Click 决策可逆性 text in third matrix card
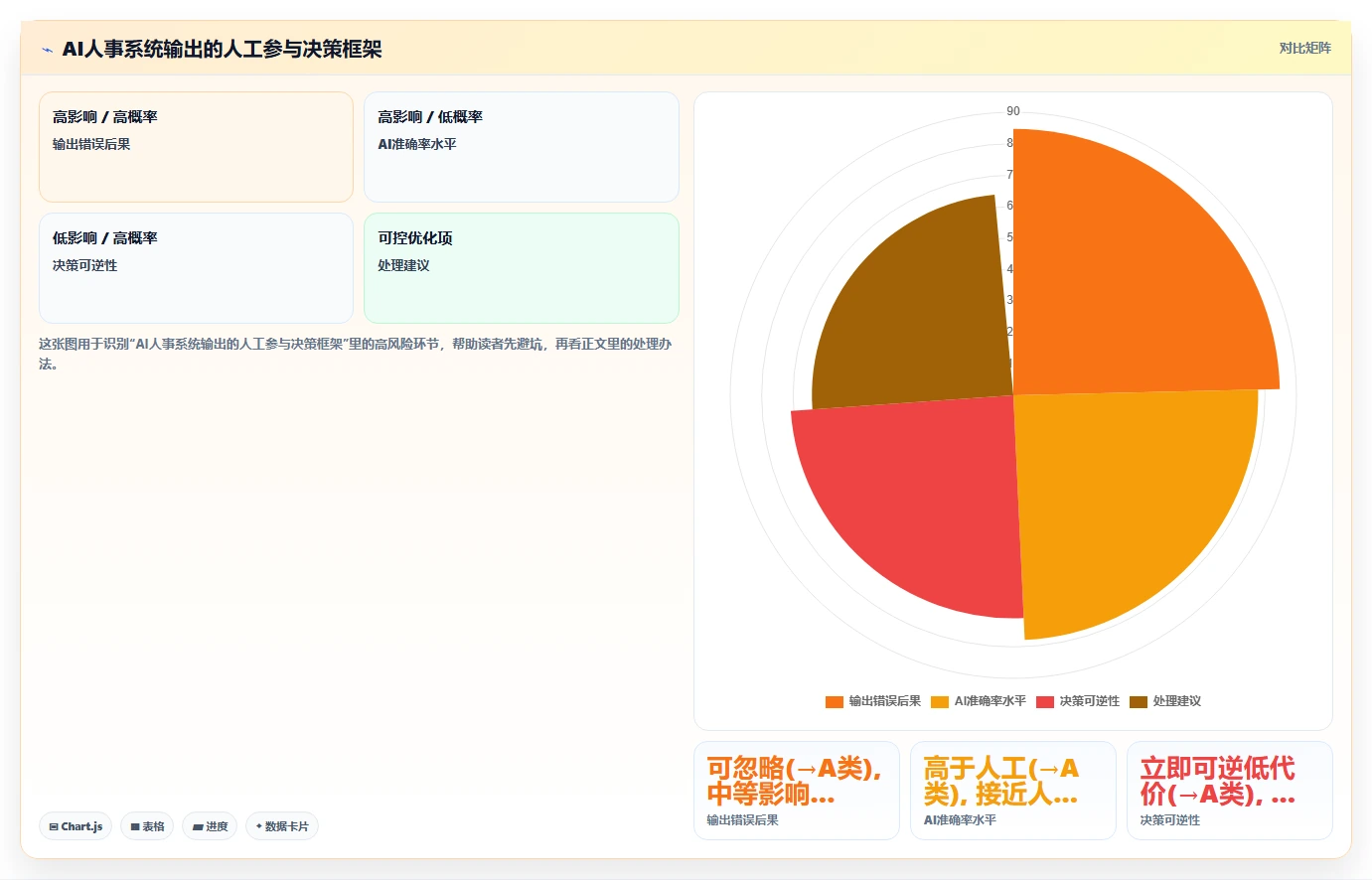This screenshot has height=880, width=1372. (84, 265)
